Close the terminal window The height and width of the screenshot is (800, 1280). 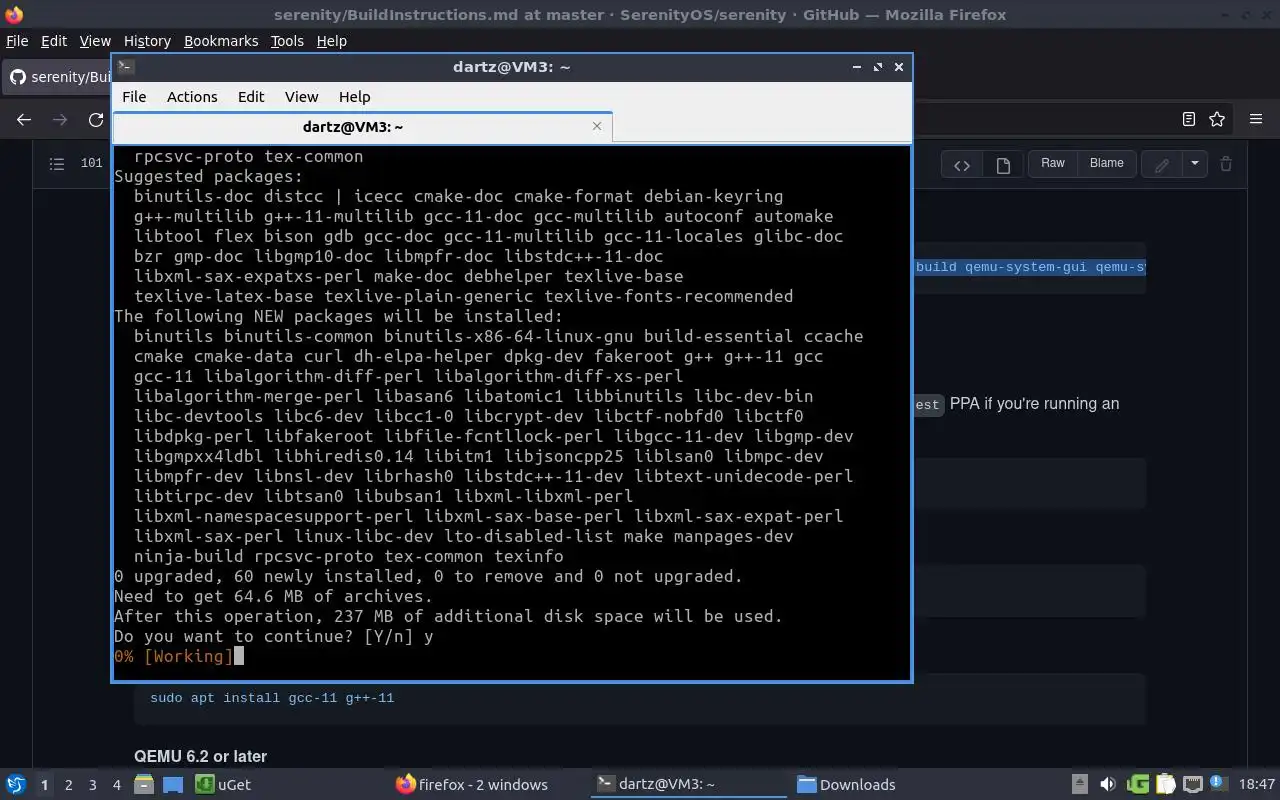(x=899, y=67)
